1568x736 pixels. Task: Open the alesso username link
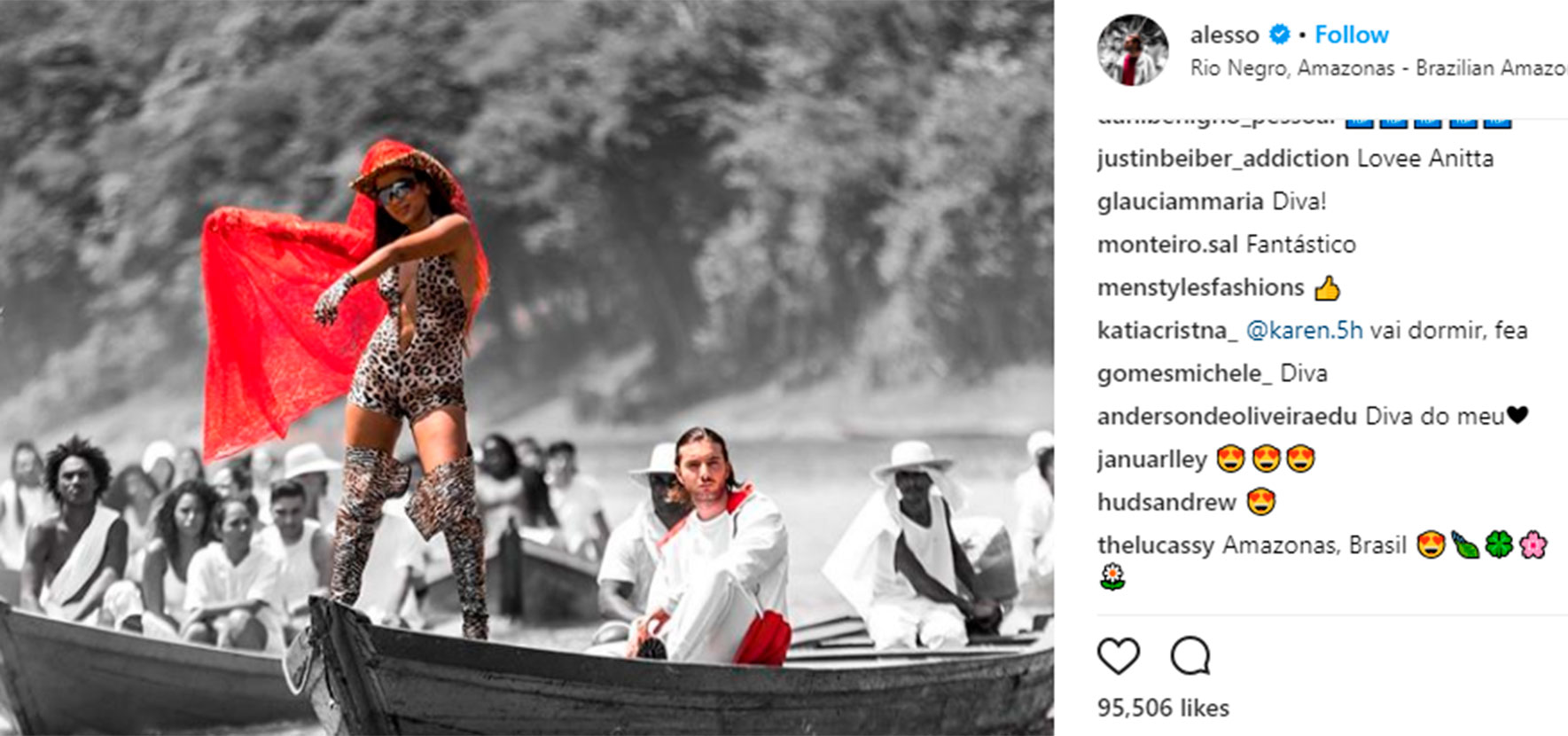(x=1224, y=35)
